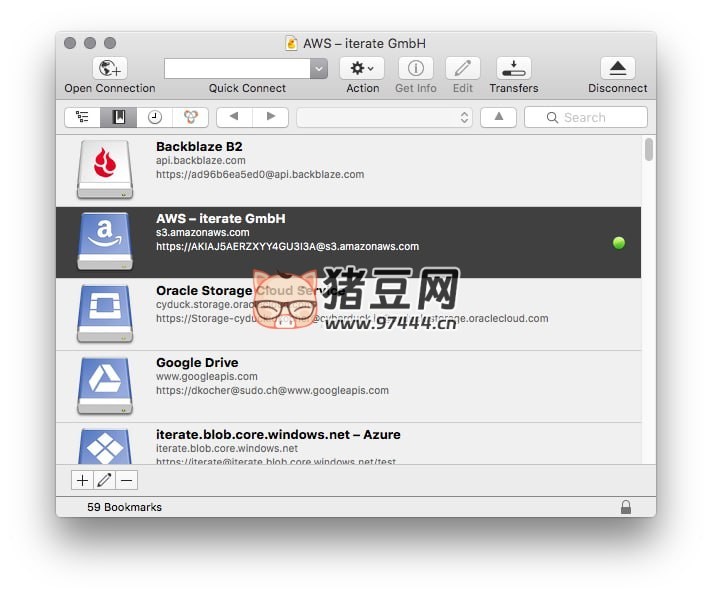Open the Transfers window icon
712x597 pixels.
pyautogui.click(x=514, y=69)
